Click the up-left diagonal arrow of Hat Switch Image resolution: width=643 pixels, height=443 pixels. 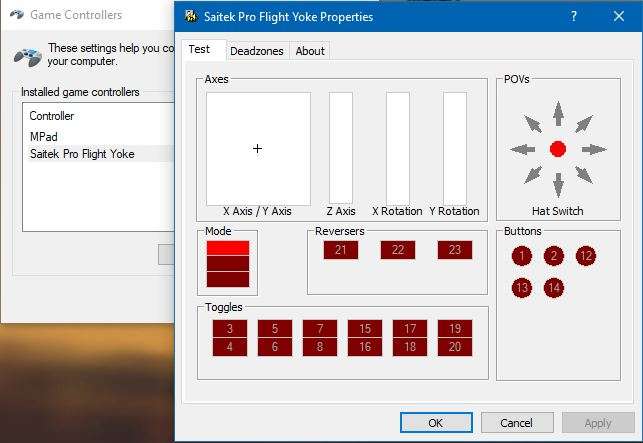533,124
